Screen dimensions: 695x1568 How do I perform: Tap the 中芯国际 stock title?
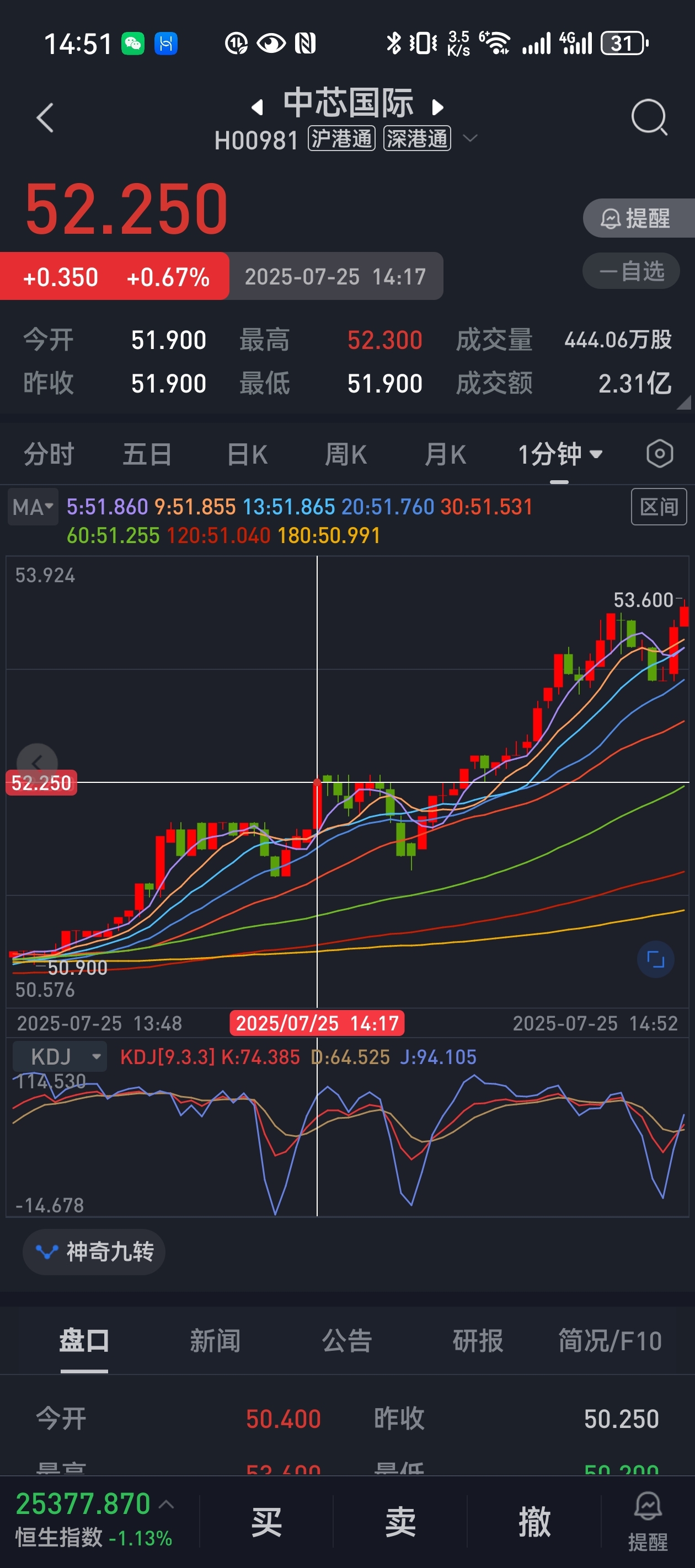pos(349,103)
